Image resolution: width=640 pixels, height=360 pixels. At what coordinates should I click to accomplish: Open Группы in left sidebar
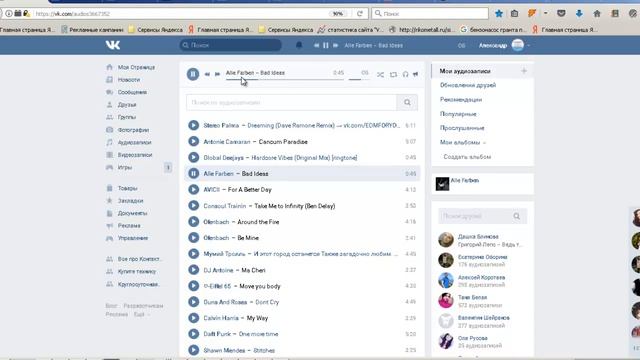[x=127, y=117]
